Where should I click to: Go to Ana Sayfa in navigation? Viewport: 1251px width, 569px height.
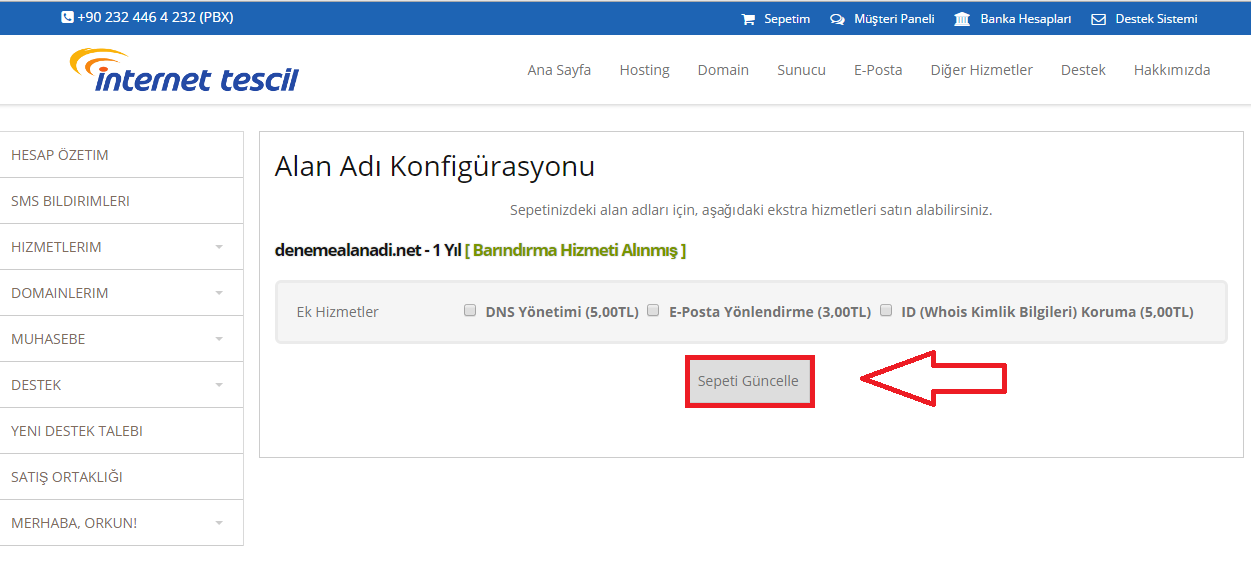pos(559,70)
